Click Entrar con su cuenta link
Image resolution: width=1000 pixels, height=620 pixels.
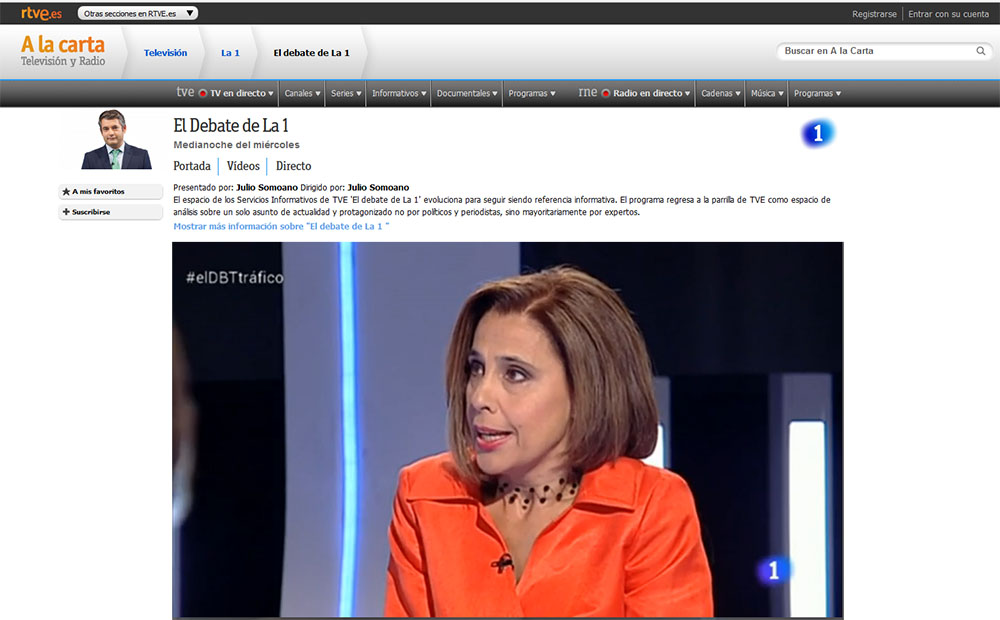[948, 14]
